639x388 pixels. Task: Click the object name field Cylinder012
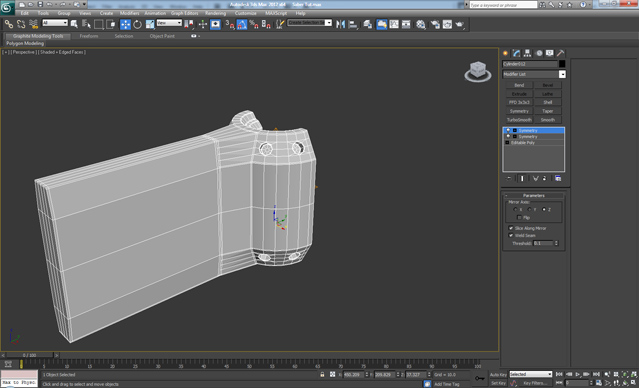point(530,64)
